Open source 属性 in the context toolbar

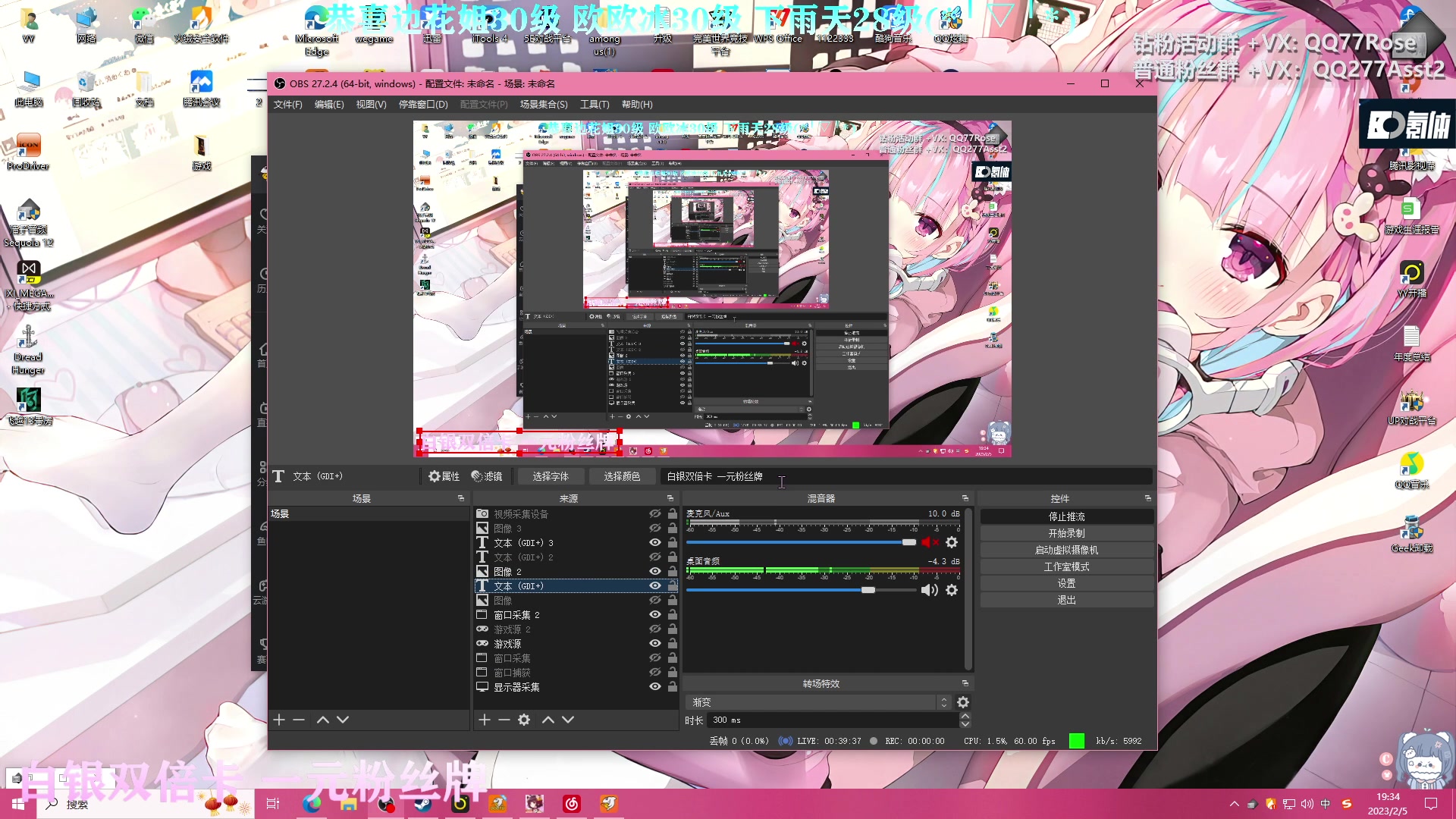point(444,476)
